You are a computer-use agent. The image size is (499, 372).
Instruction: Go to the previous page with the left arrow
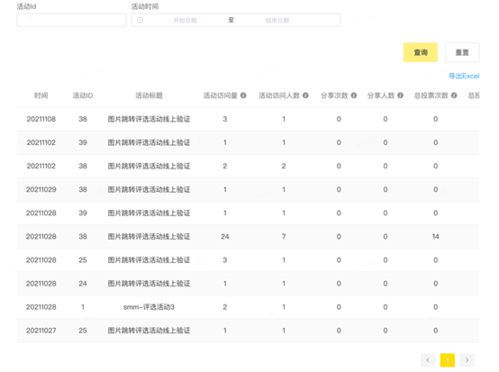(428, 360)
